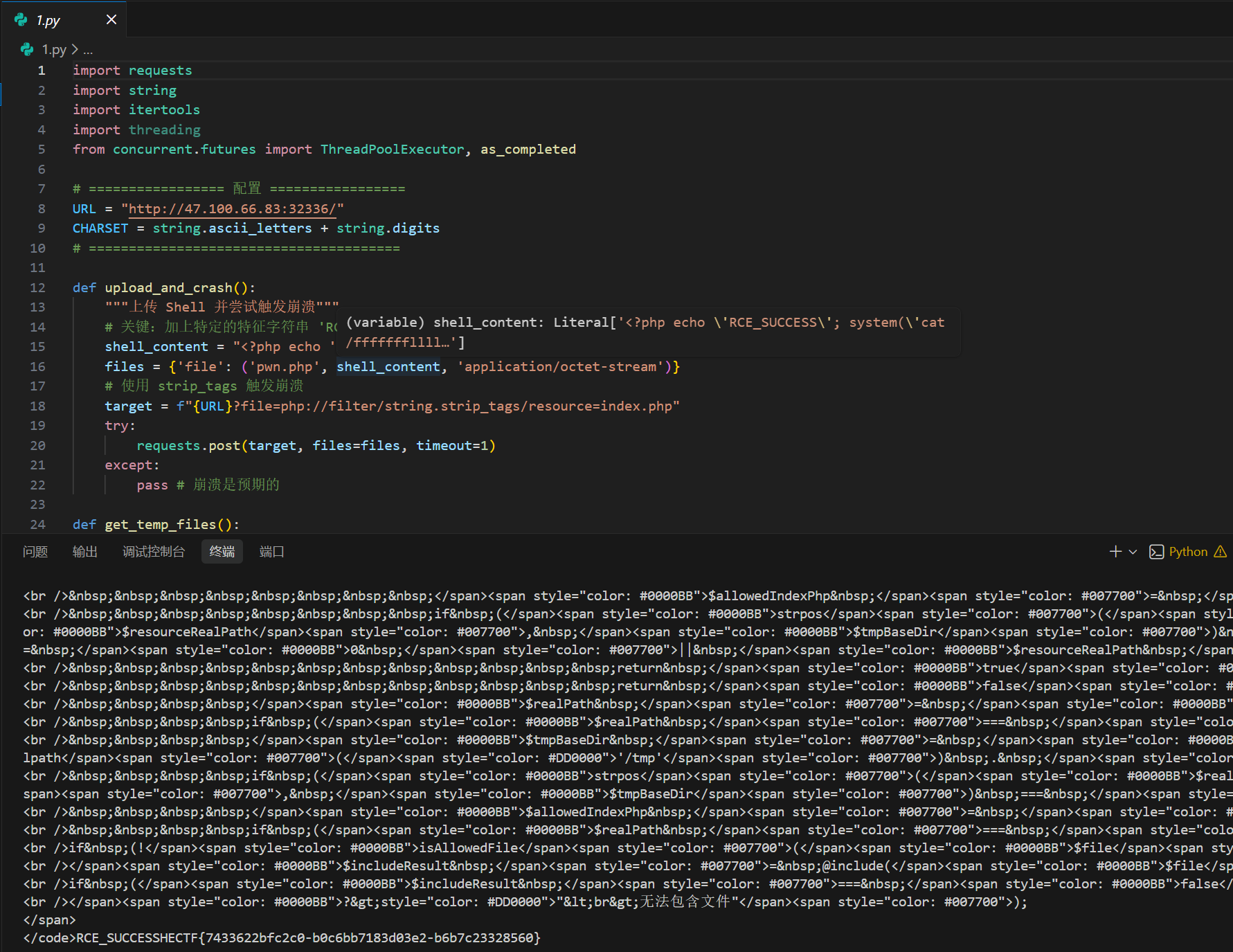
Task: Select the terminal shell icon beside Python
Action: 1156,551
